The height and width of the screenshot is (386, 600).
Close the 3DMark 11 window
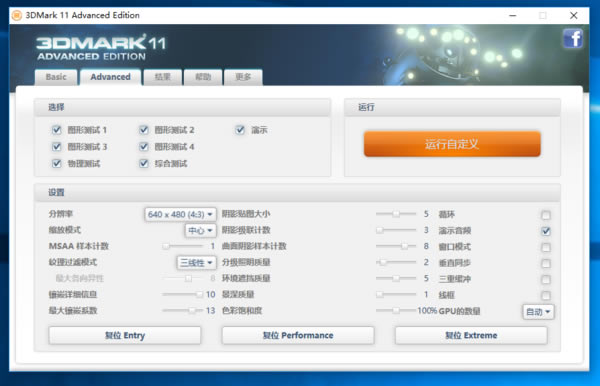click(574, 15)
